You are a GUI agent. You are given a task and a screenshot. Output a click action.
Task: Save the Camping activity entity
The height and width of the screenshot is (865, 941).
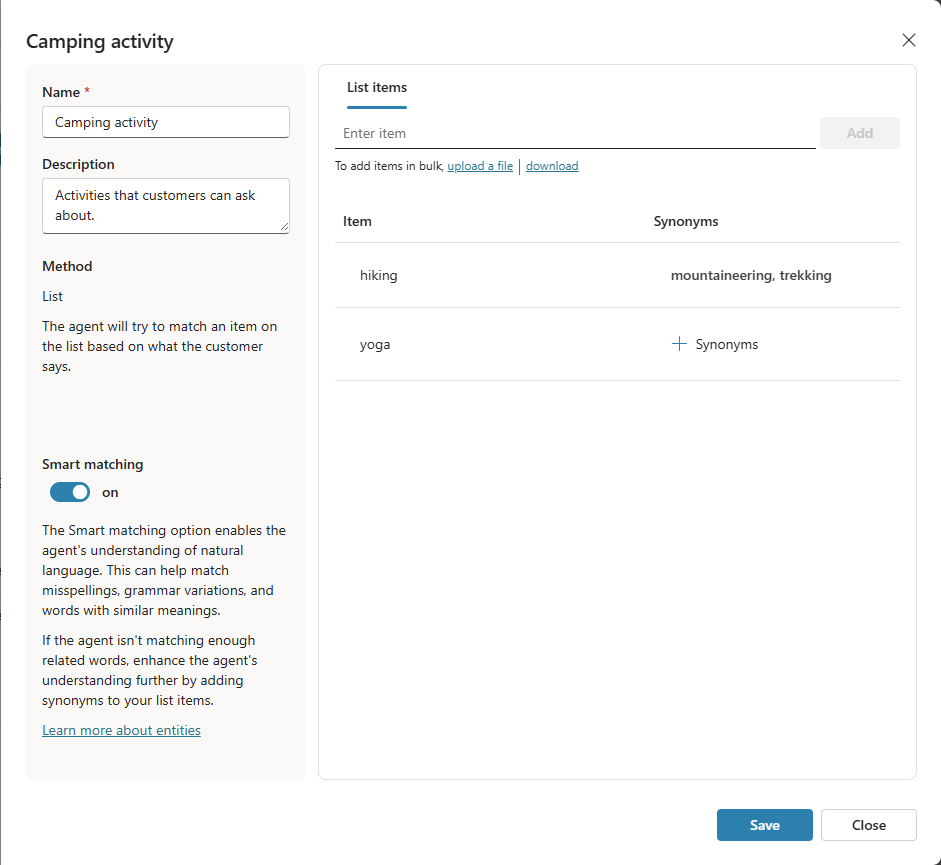pos(764,825)
